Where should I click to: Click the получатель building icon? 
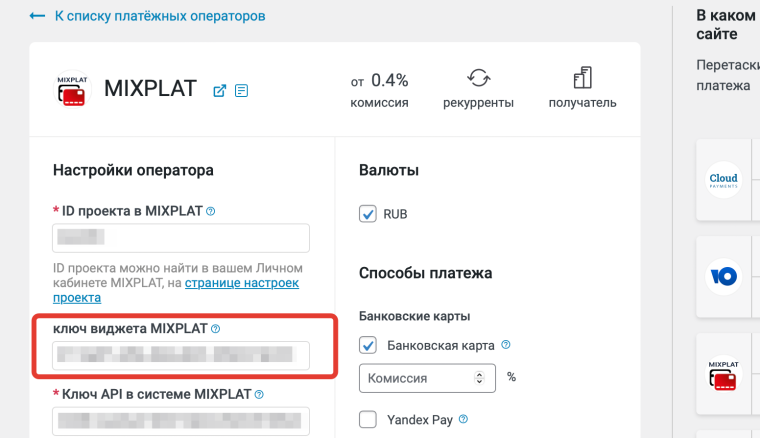[x=582, y=78]
